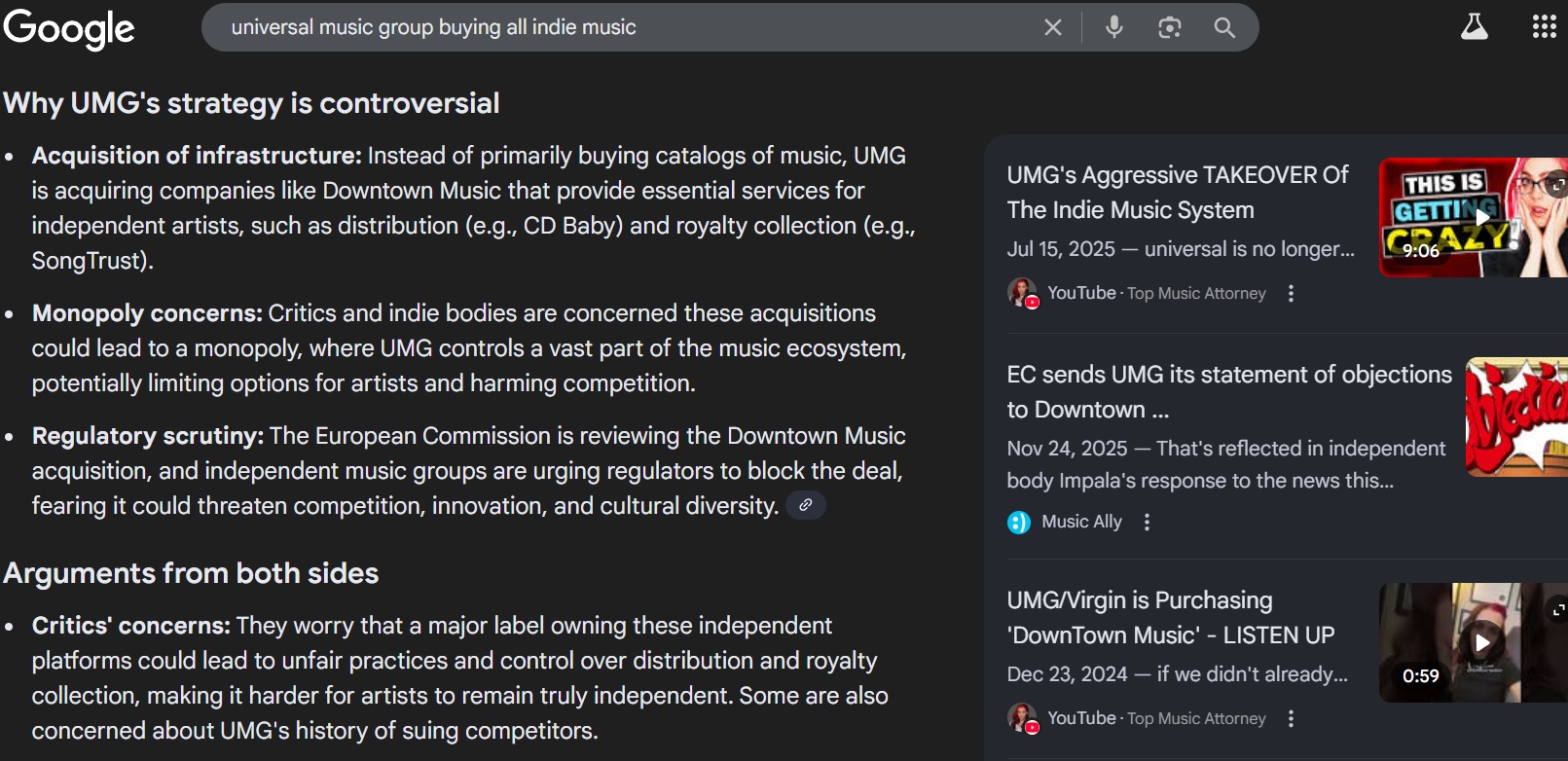Clear the search box with the X icon
Image resolution: width=1568 pixels, height=761 pixels.
pos(1053,27)
